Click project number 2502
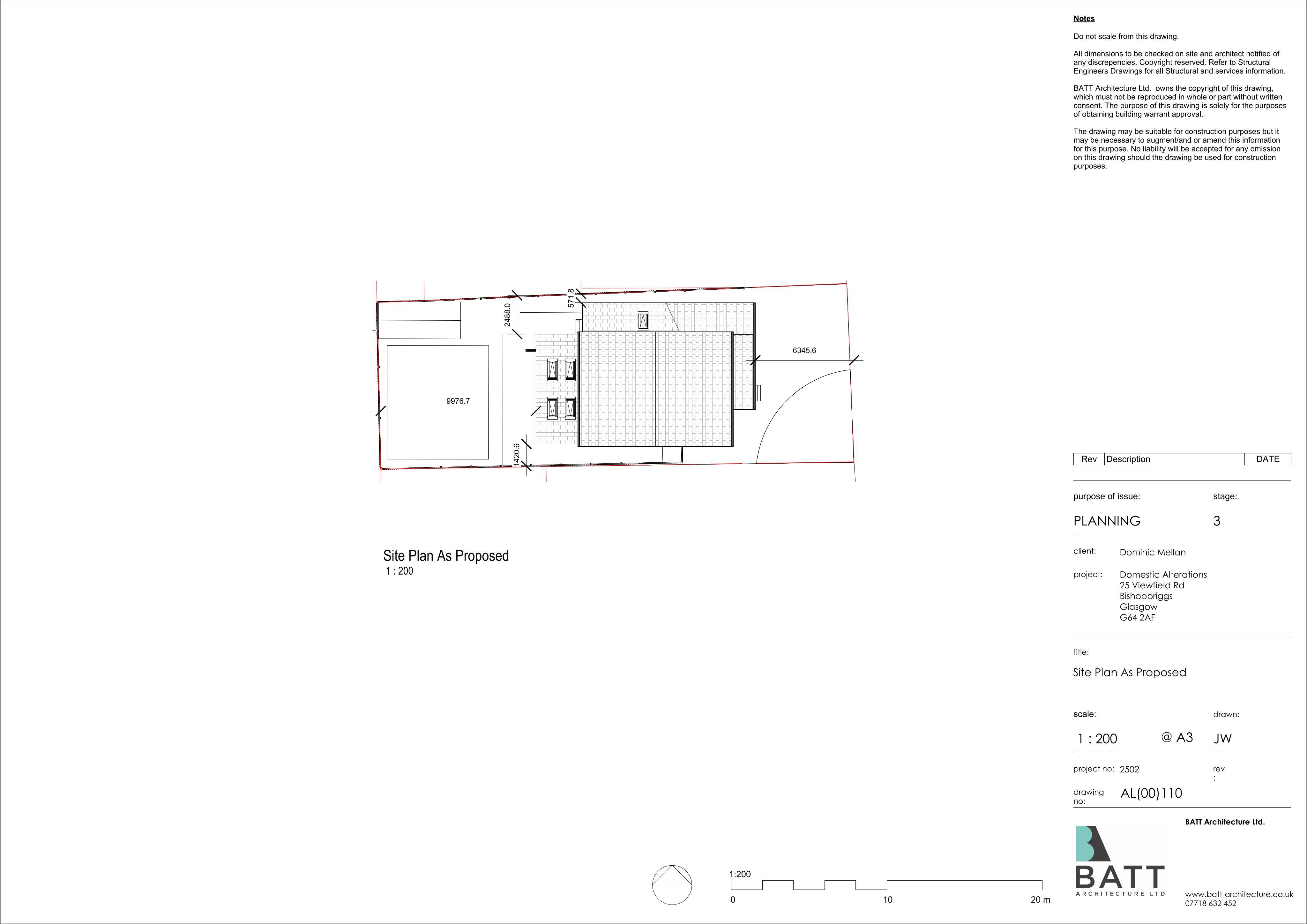The height and width of the screenshot is (924, 1307). [1129, 770]
